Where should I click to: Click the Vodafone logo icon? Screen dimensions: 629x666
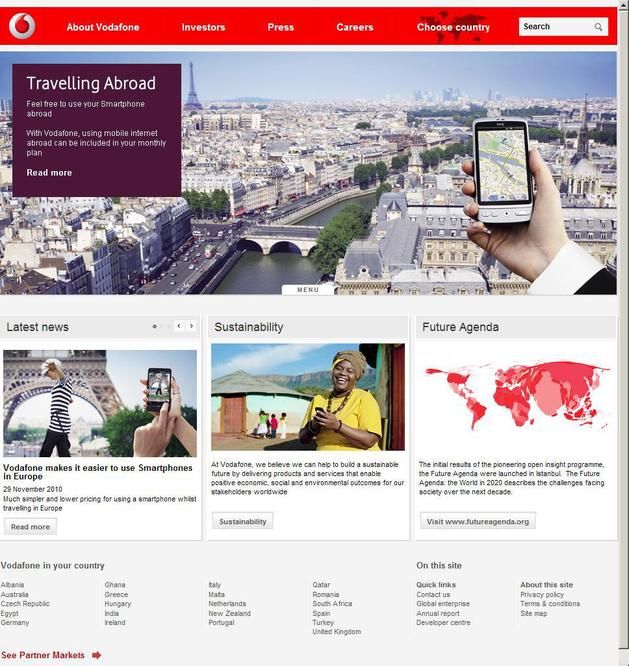(22, 26)
